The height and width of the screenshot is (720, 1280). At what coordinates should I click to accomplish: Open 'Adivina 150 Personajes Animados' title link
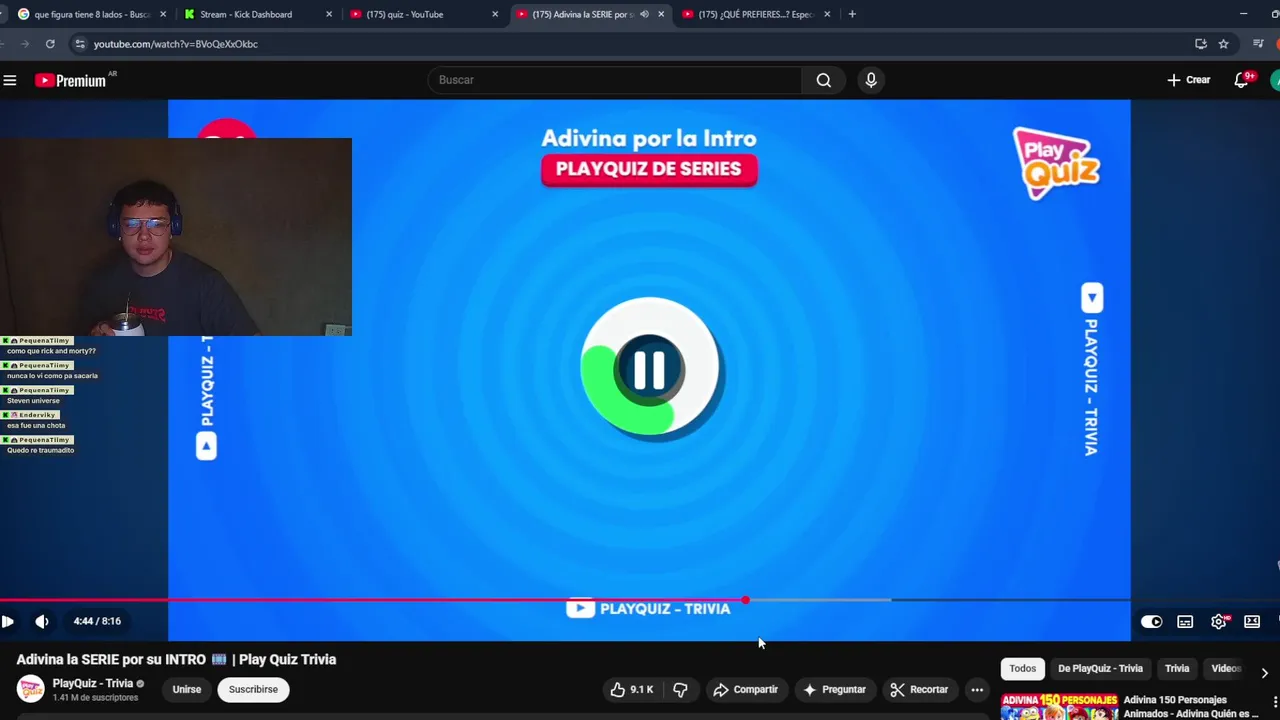[1191, 706]
